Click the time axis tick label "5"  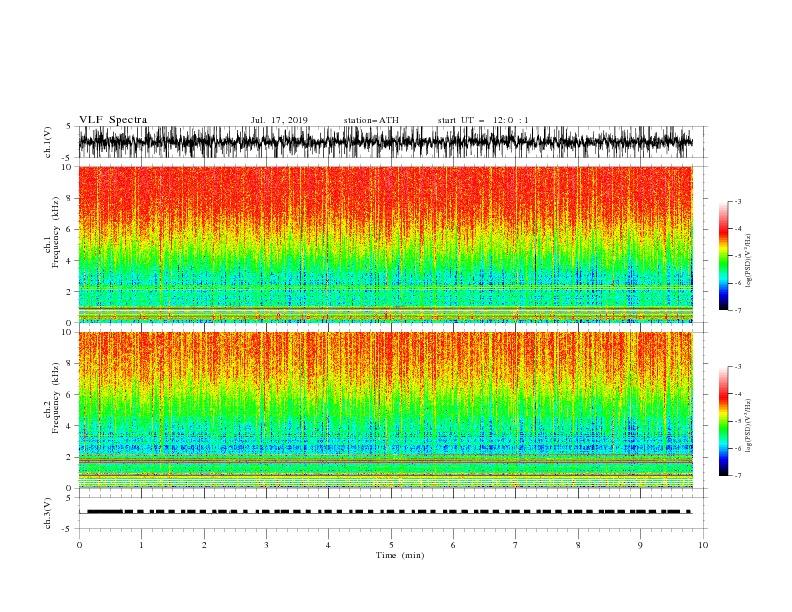[x=391, y=545]
